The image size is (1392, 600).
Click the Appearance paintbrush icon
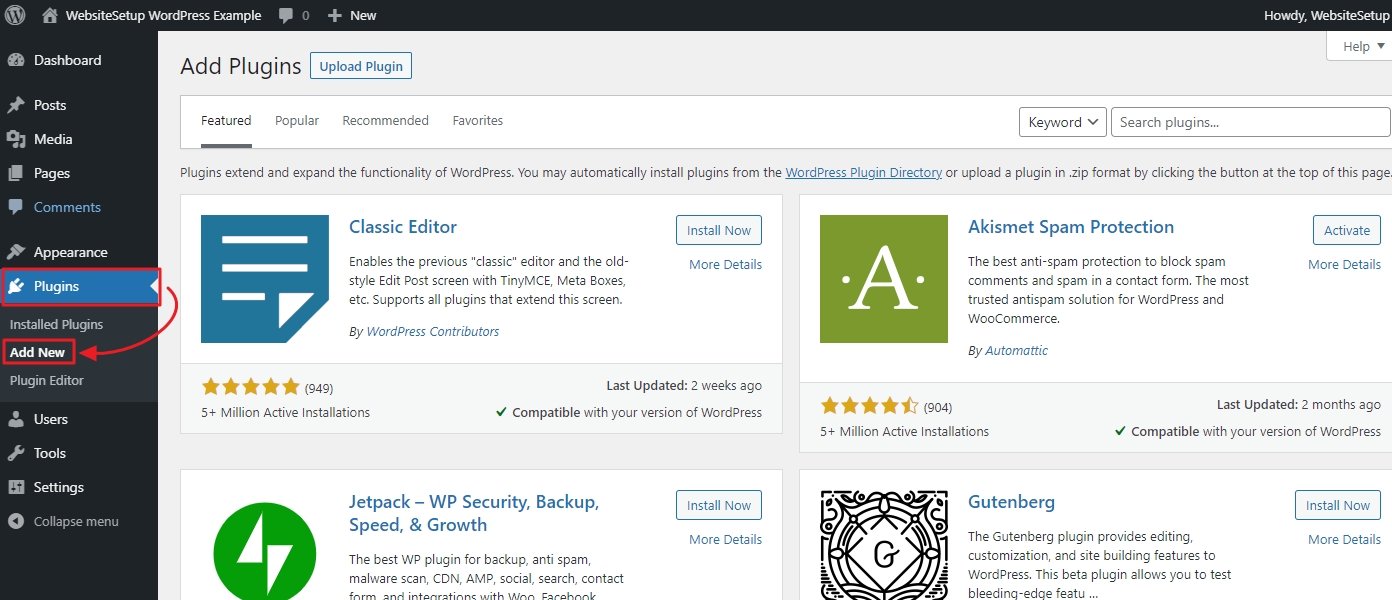(15, 252)
